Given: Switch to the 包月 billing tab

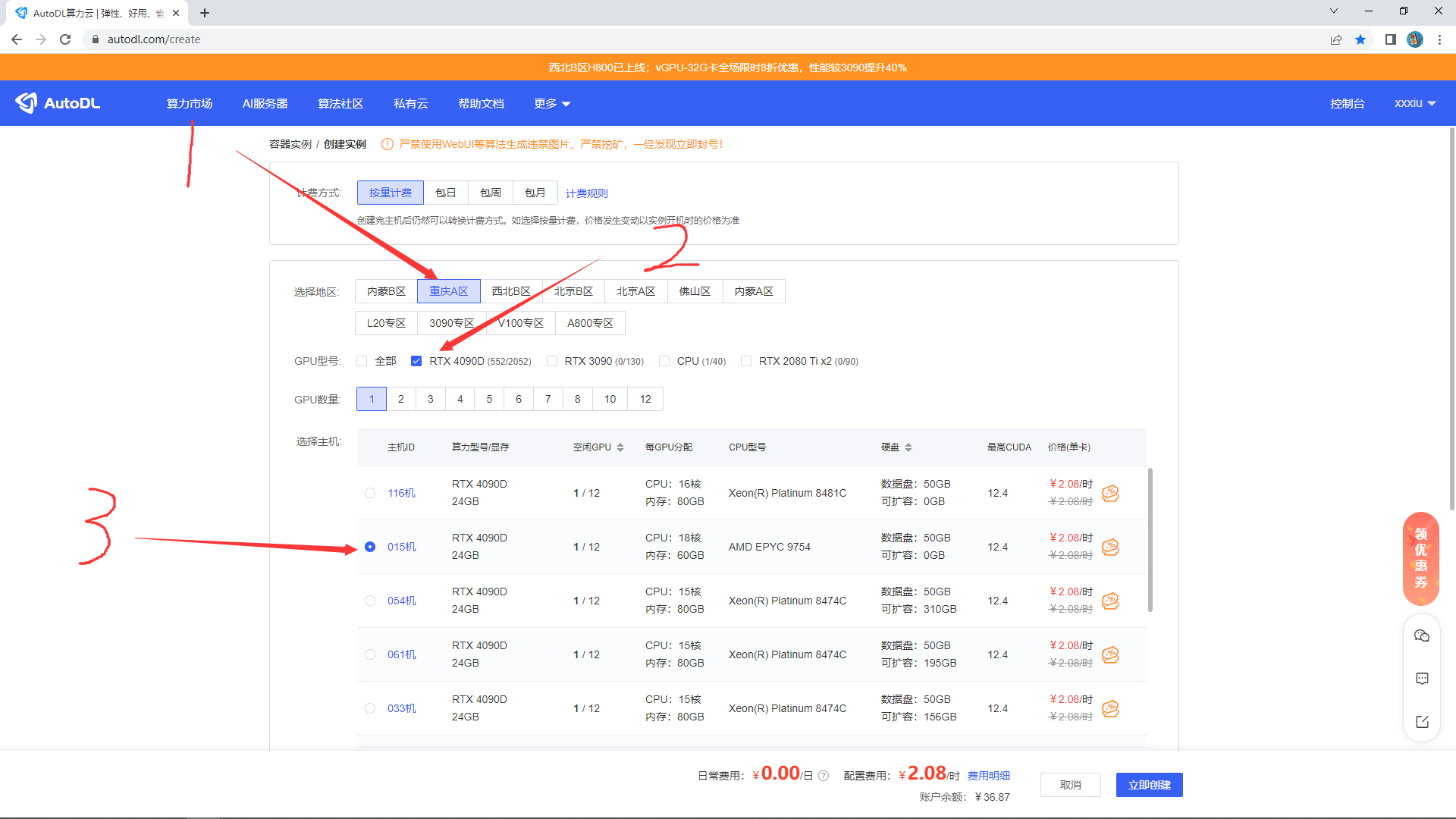Looking at the screenshot, I should (x=535, y=193).
